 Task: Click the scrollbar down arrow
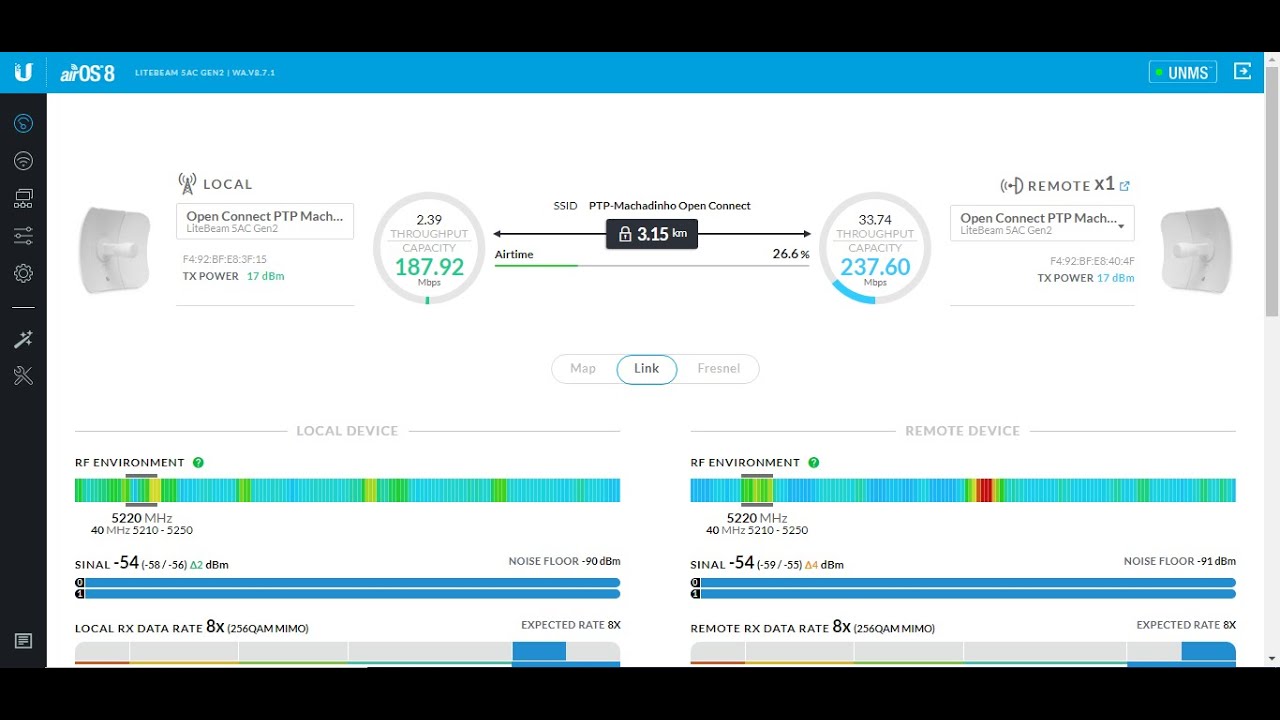[x=1272, y=659]
